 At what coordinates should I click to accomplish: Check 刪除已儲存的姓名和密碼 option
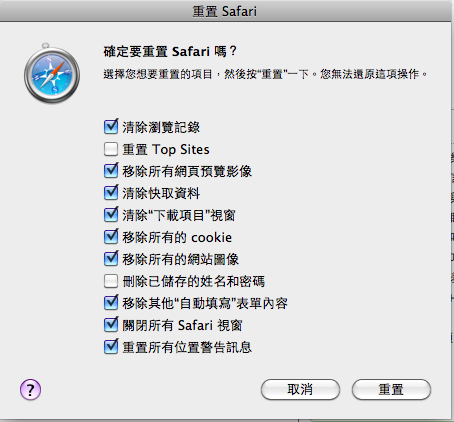pos(111,281)
